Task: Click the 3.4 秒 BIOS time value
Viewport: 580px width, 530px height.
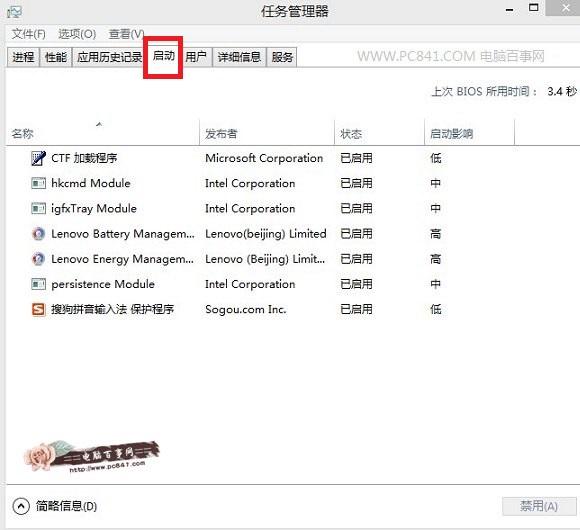Action: pyautogui.click(x=562, y=91)
